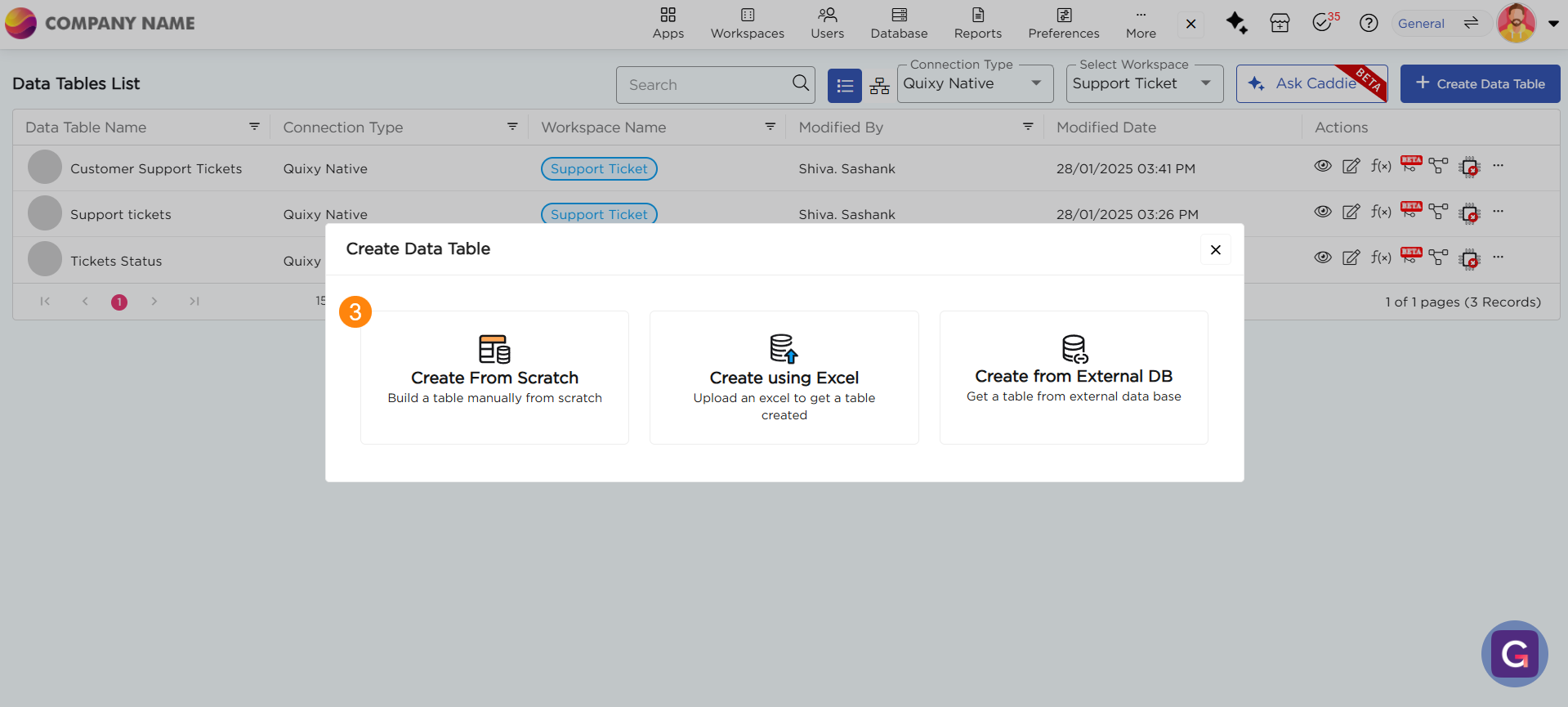1568x707 pixels.
Task: Choose Create using Excel card
Action: pos(784,377)
